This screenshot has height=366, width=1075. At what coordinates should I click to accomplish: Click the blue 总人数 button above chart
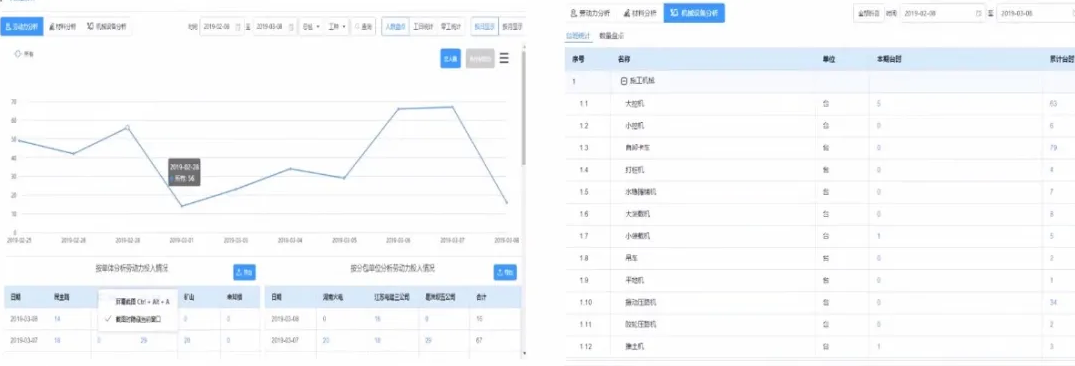(450, 59)
